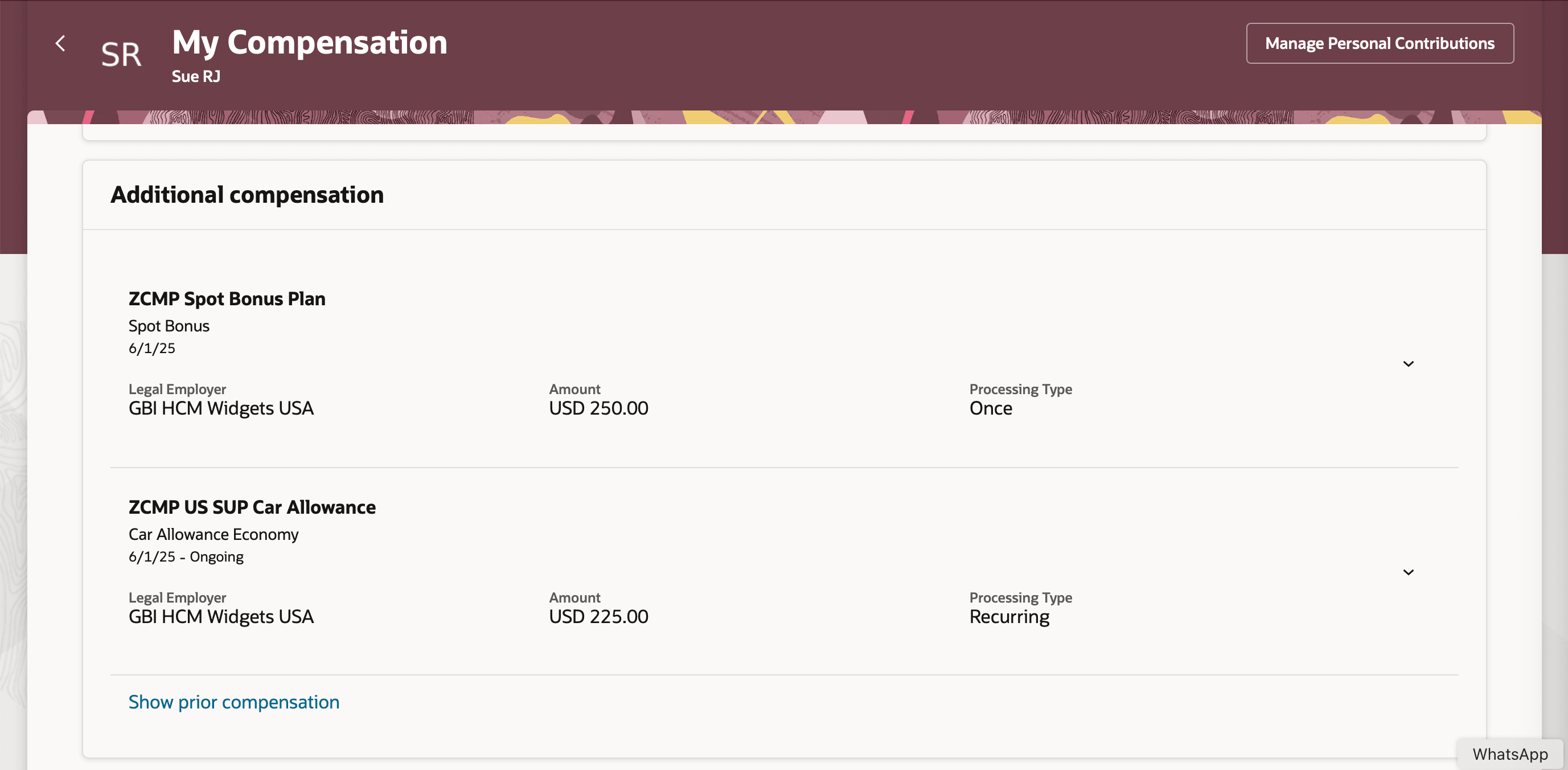
Task: Select the ZCMP Spot Bonus Plan title
Action: [227, 298]
